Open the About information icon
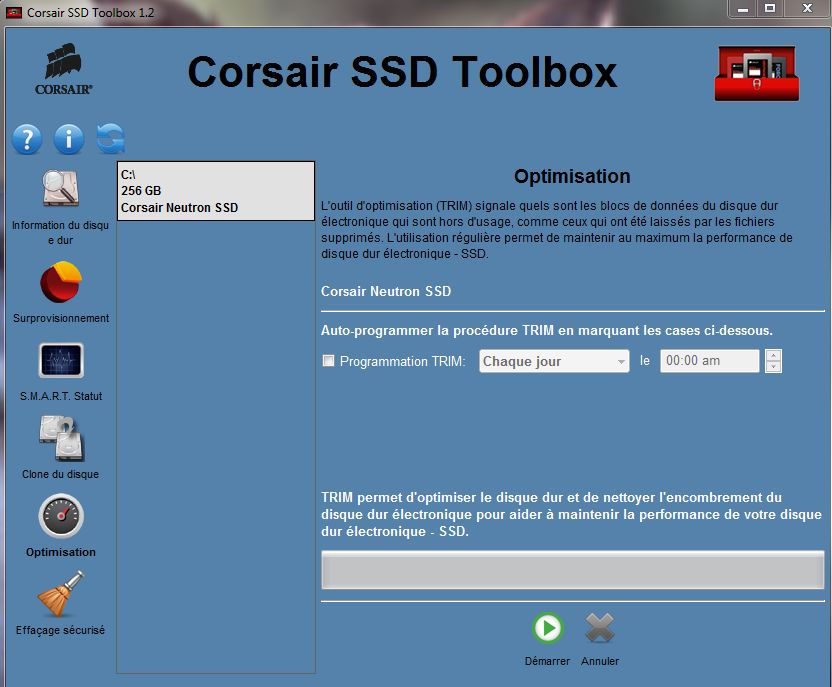832x687 pixels. pos(69,140)
